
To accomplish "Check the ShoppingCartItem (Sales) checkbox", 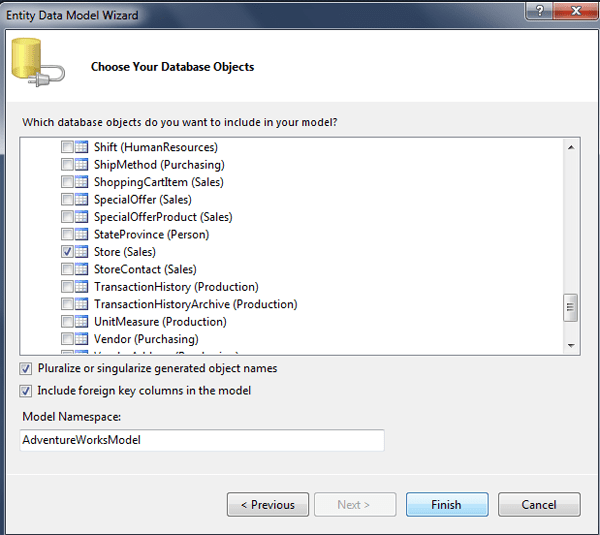I will click(x=67, y=182).
